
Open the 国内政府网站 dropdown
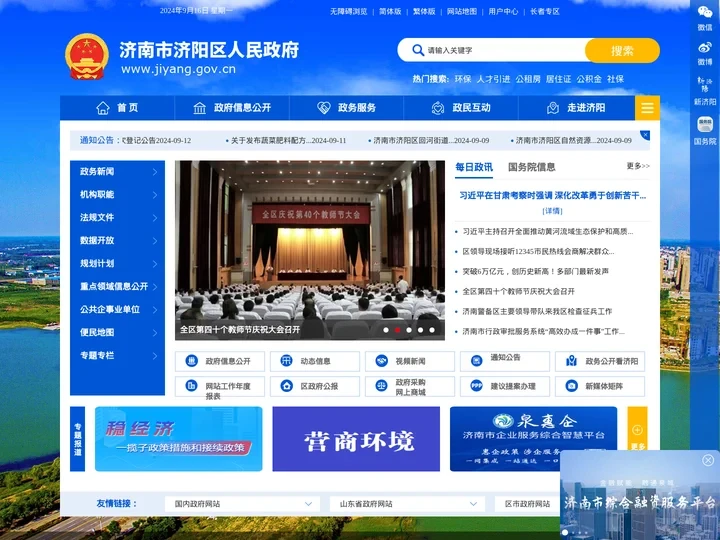242,504
